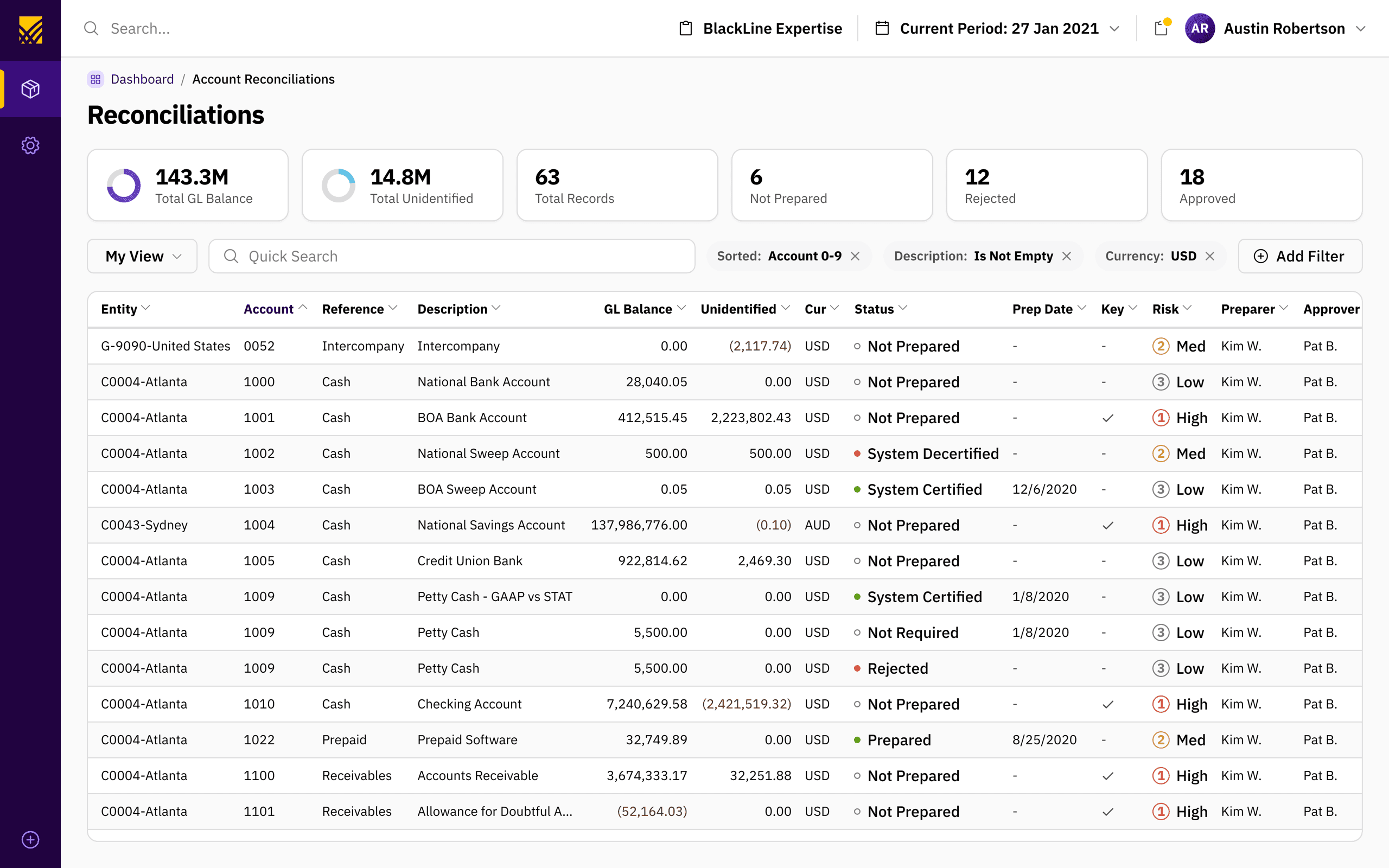Screen dimensions: 1389x868
Task: Click the Credit Union Bank description
Action: tap(469, 561)
